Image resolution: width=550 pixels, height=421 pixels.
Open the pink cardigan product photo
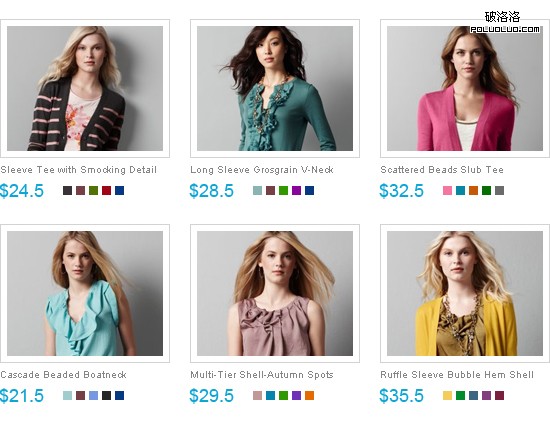465,88
